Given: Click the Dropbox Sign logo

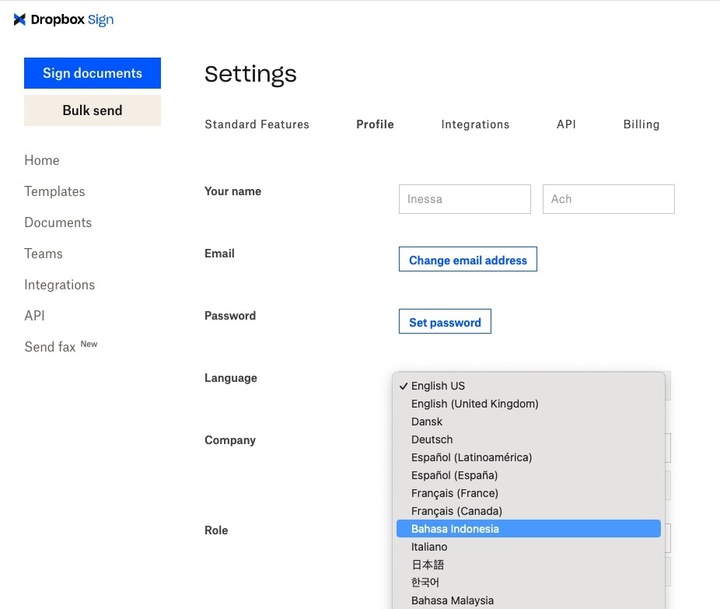Looking at the screenshot, I should pos(63,20).
